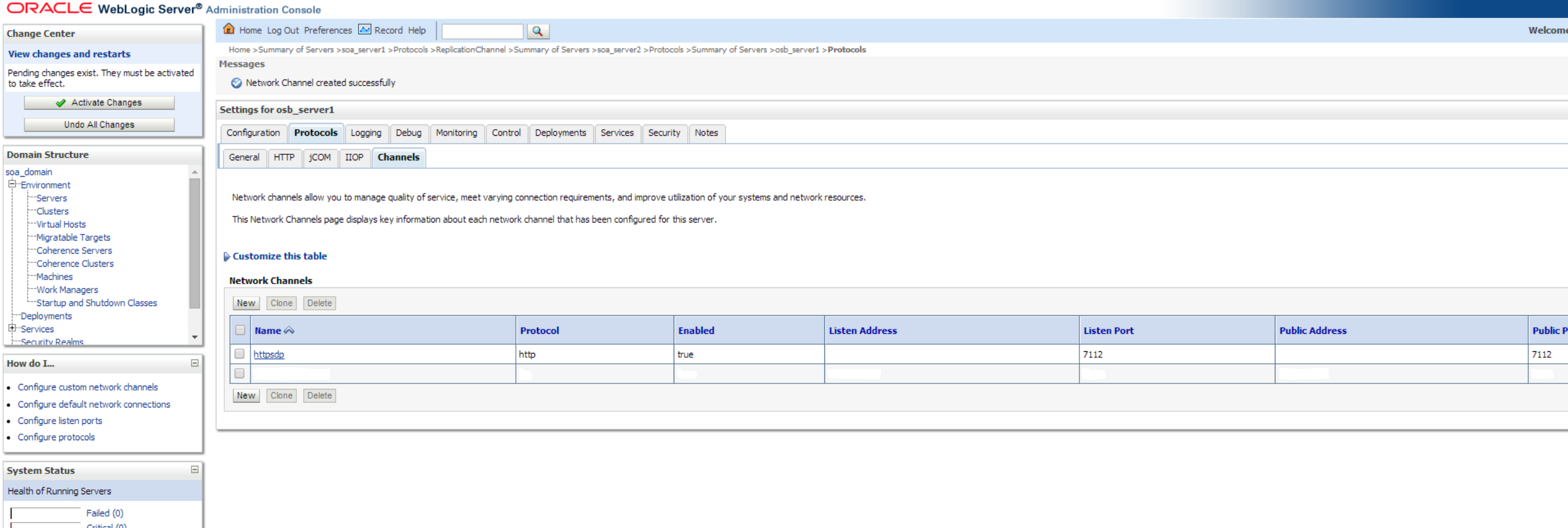The width and height of the screenshot is (1568, 528).
Task: Open the httpsdp channel link
Action: click(269, 354)
